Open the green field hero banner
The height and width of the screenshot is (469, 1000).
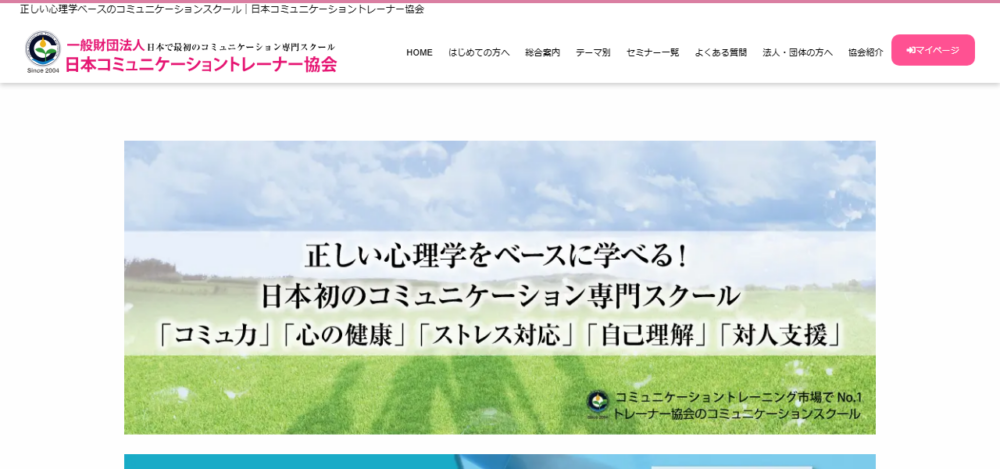click(x=499, y=287)
